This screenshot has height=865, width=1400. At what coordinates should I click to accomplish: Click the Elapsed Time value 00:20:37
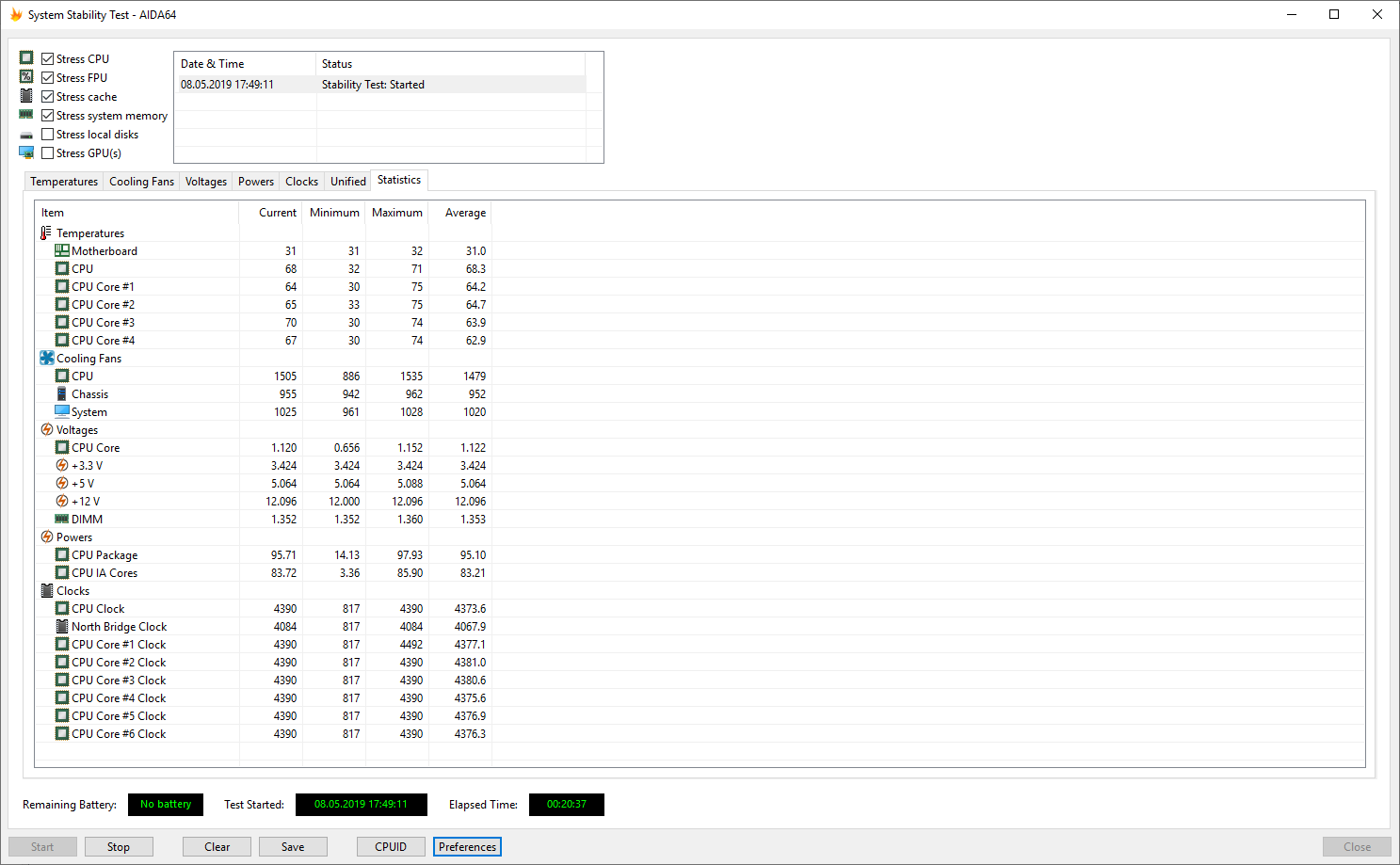pyautogui.click(x=567, y=805)
